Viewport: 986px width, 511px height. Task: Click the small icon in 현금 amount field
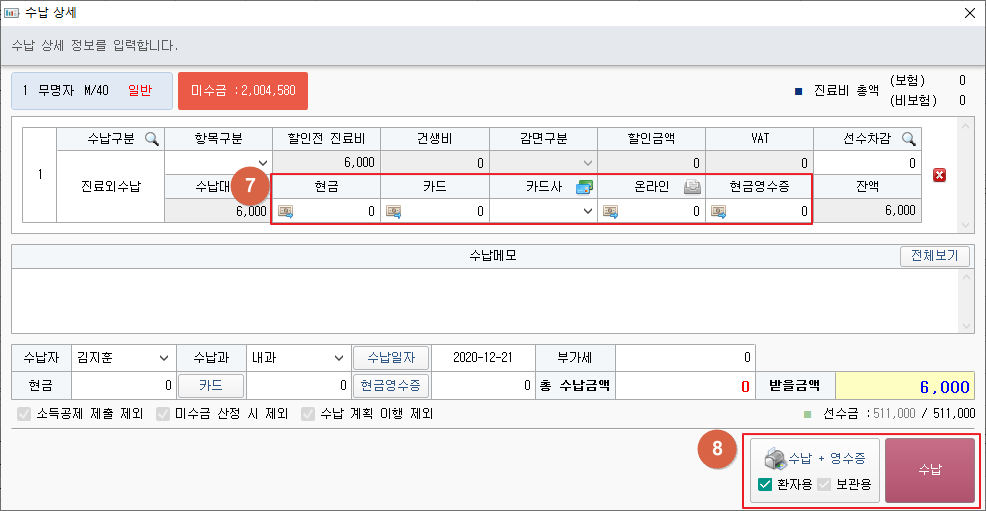point(285,211)
